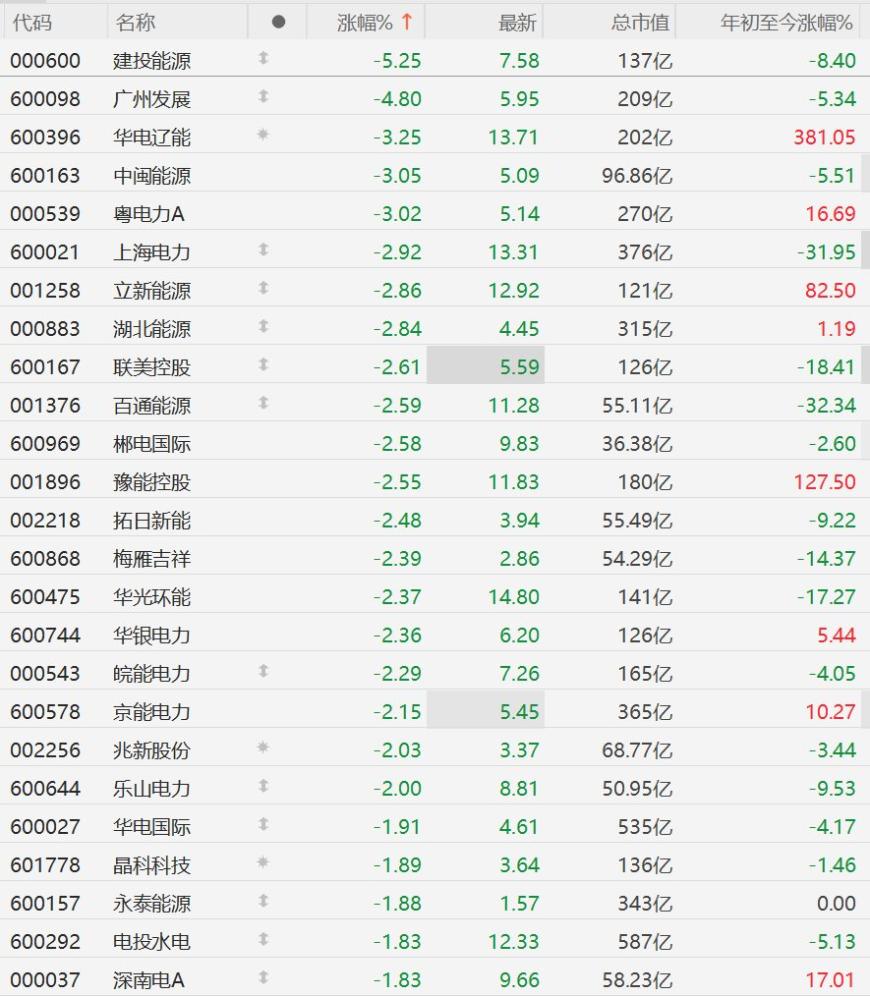Click year-to-date value 16.69 of 粤电力A
This screenshot has width=870, height=996.
click(x=830, y=214)
